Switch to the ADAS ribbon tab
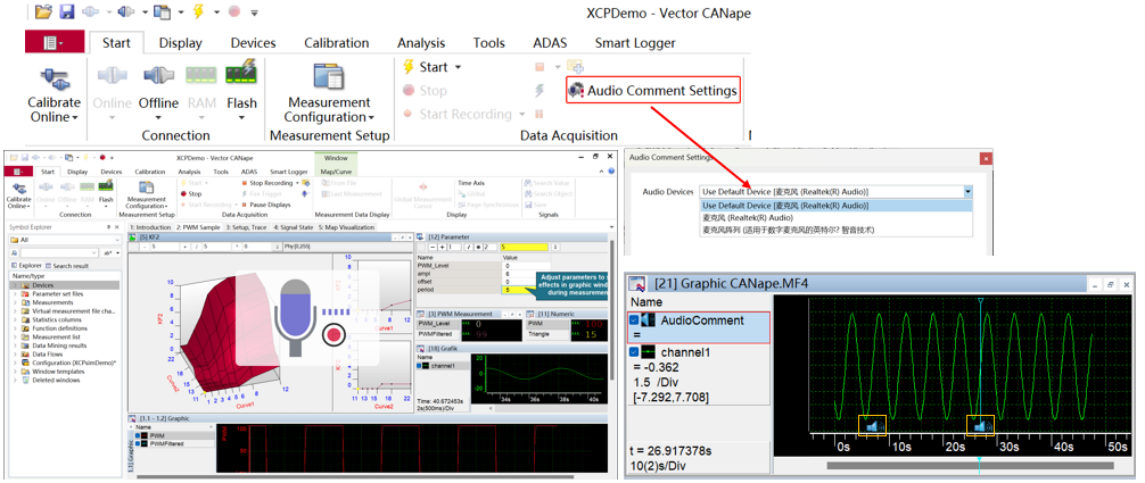 550,43
